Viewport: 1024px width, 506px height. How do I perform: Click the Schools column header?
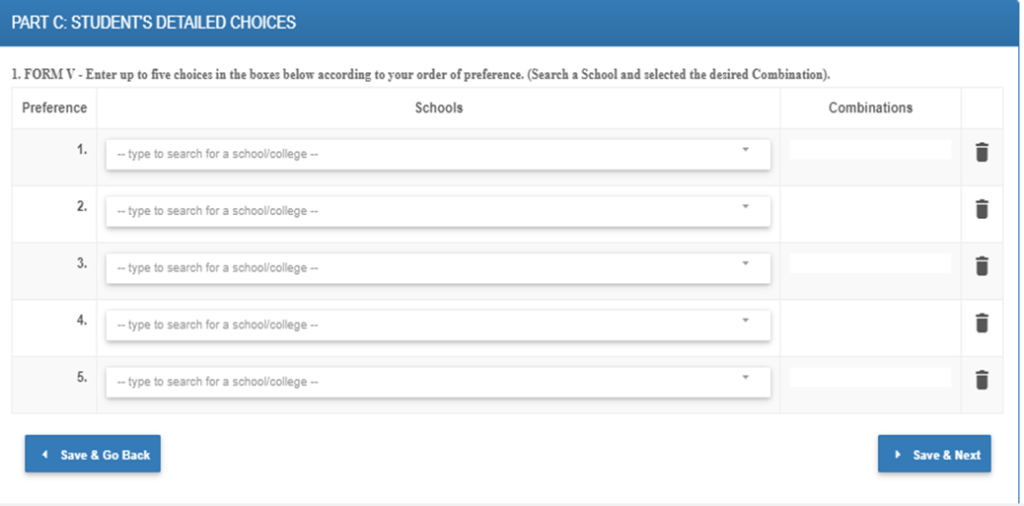[438, 108]
